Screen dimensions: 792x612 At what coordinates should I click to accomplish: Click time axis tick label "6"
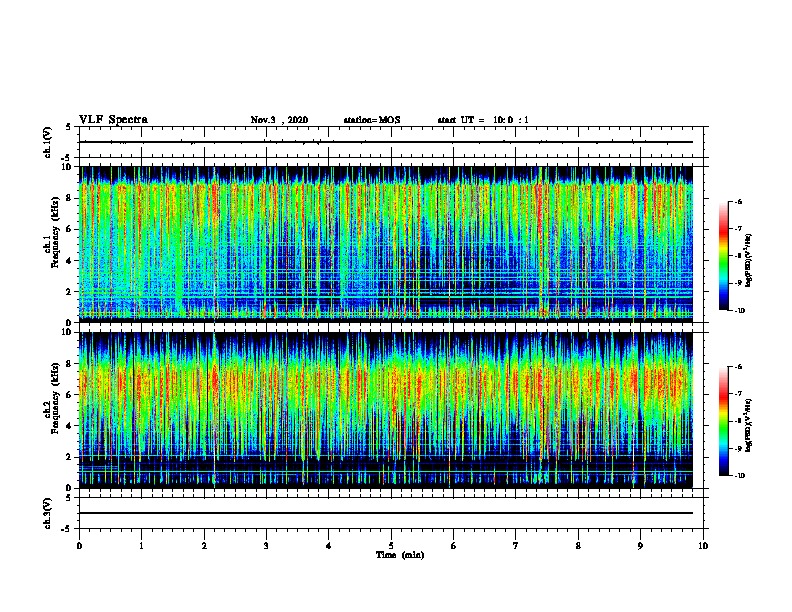pos(454,546)
